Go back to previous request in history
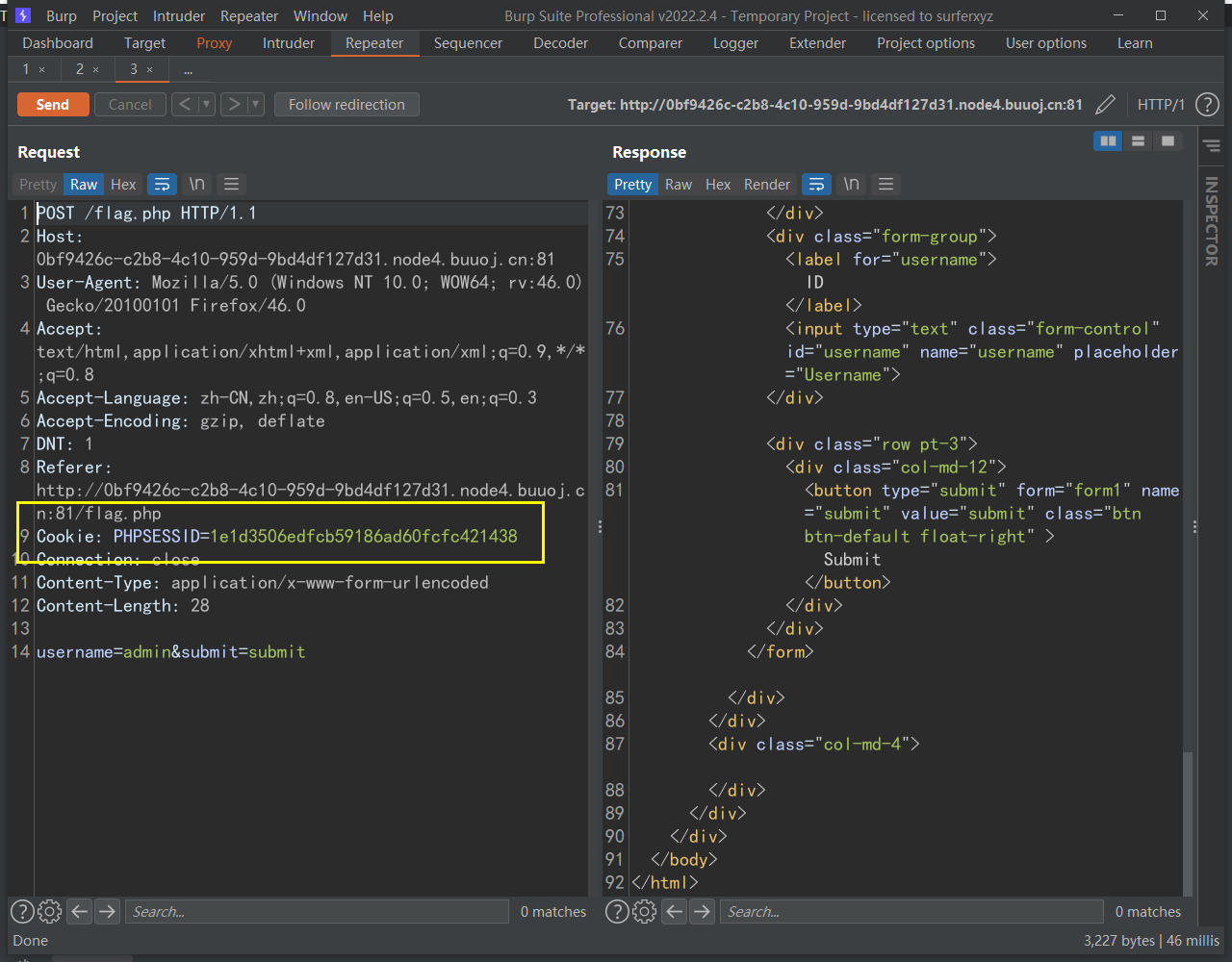The height and width of the screenshot is (962, 1232). pos(185,105)
